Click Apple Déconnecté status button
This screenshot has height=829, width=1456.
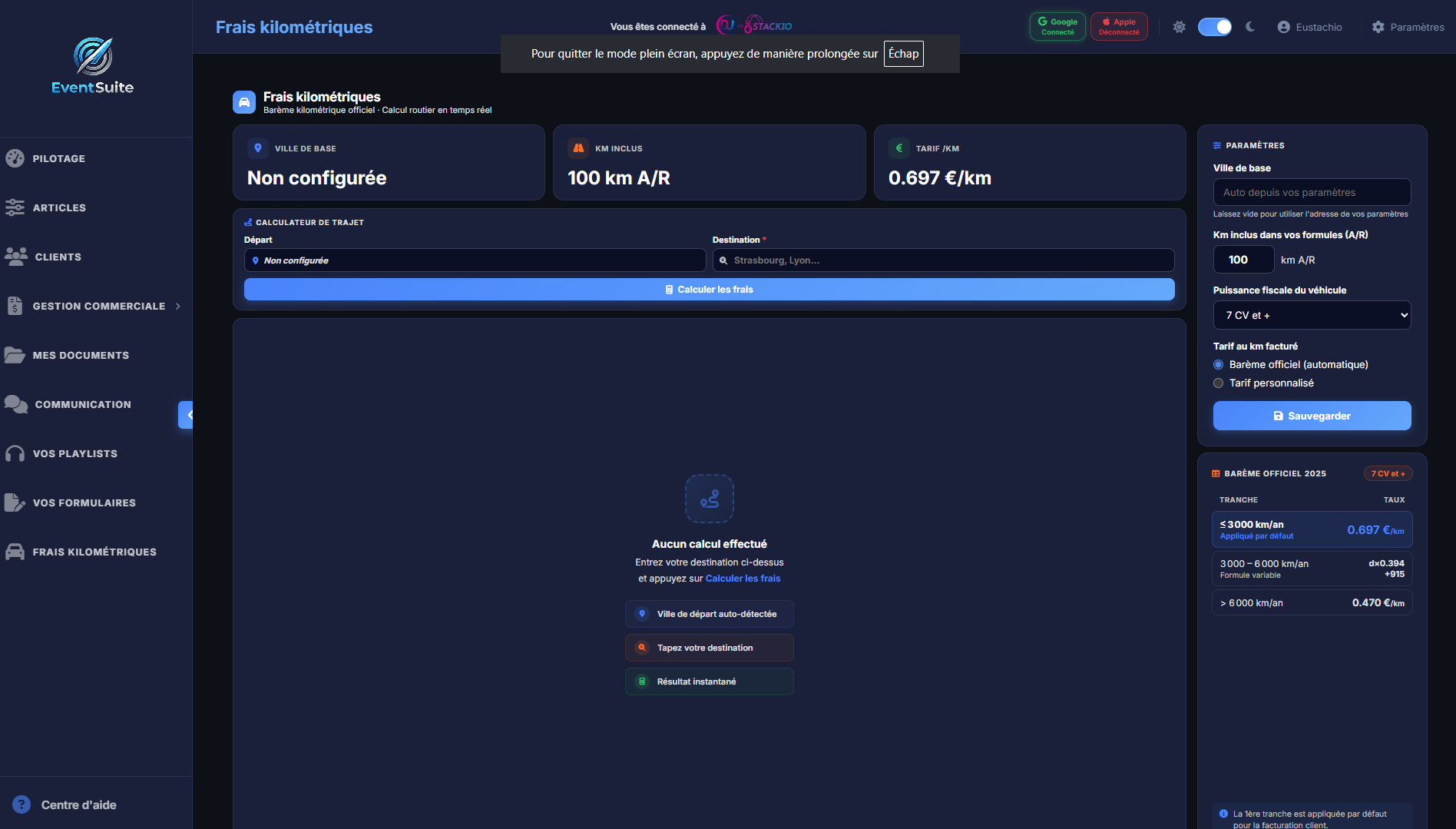[x=1119, y=27]
